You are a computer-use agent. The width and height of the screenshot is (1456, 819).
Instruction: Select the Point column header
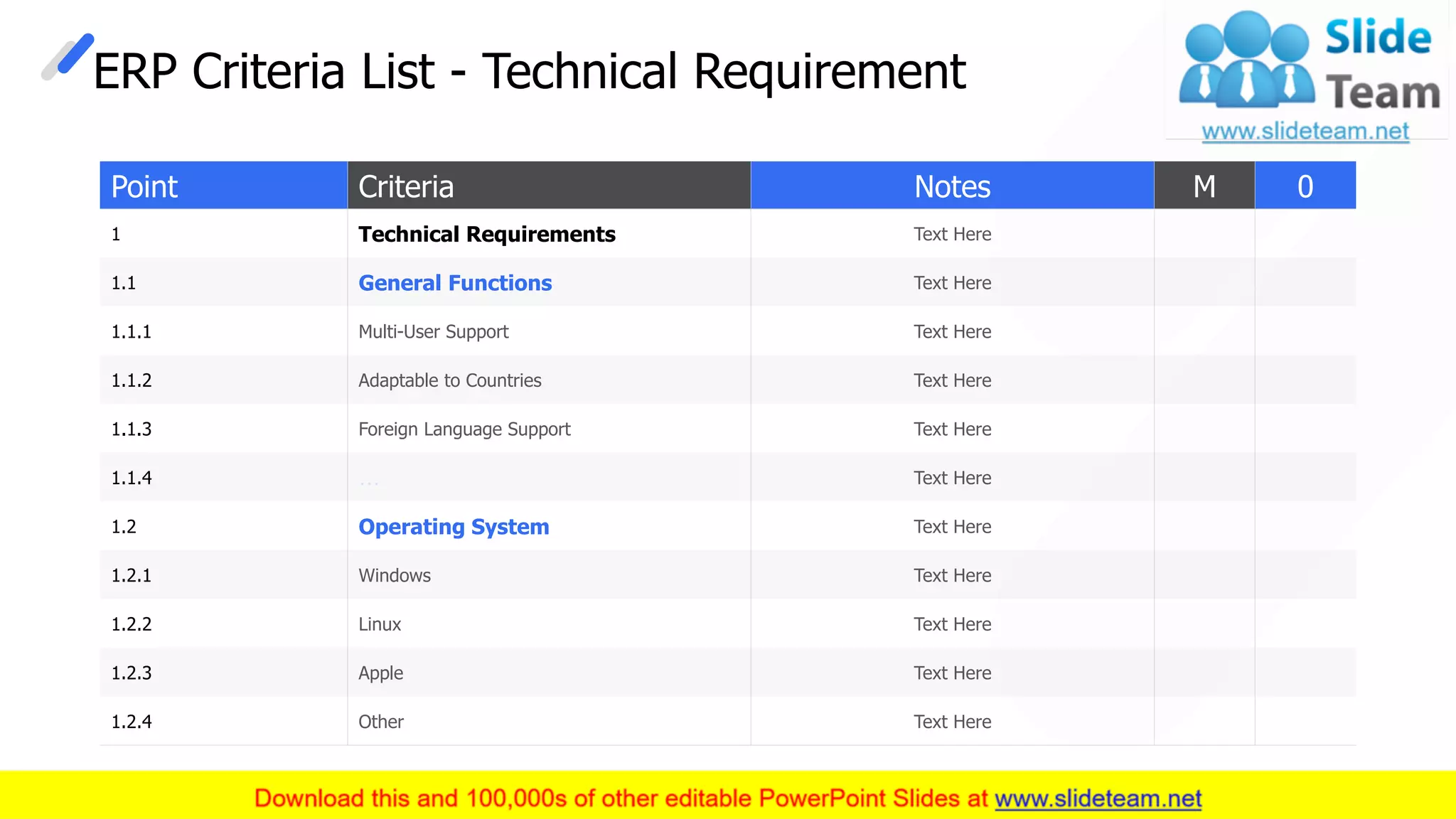pos(223,186)
